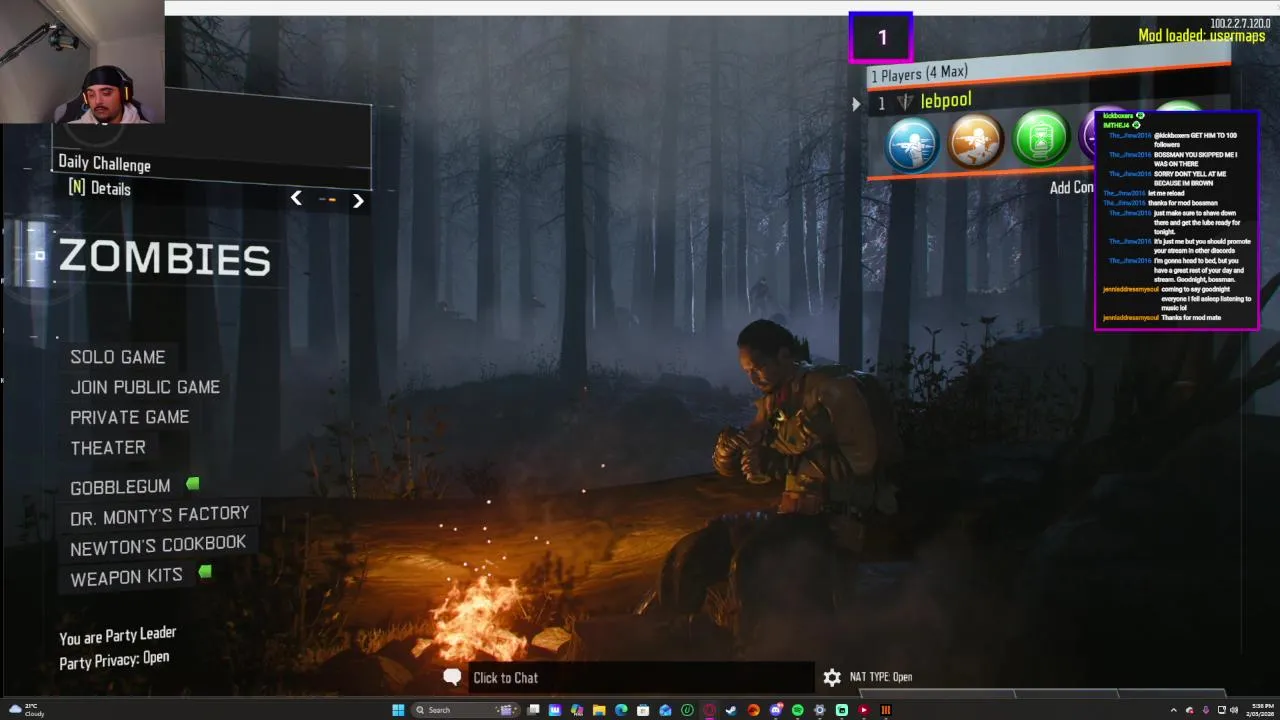The image size is (1280, 720).
Task: Open Discord from the taskbar
Action: coord(776,710)
